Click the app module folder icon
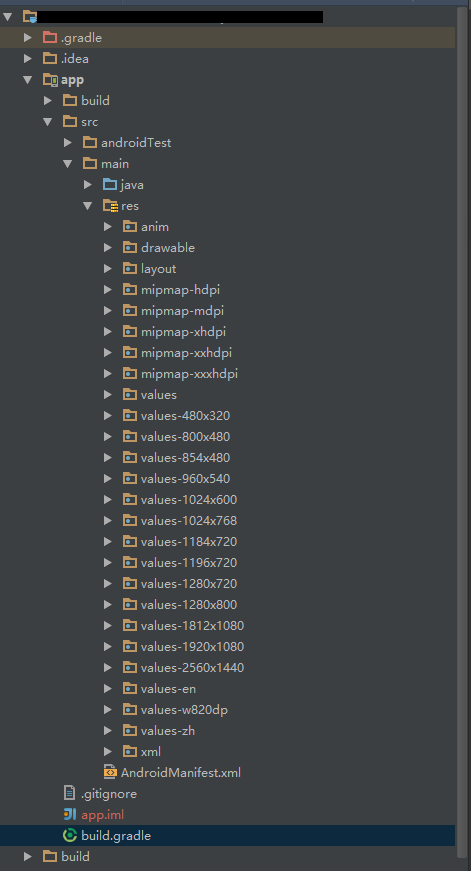 tap(51, 79)
